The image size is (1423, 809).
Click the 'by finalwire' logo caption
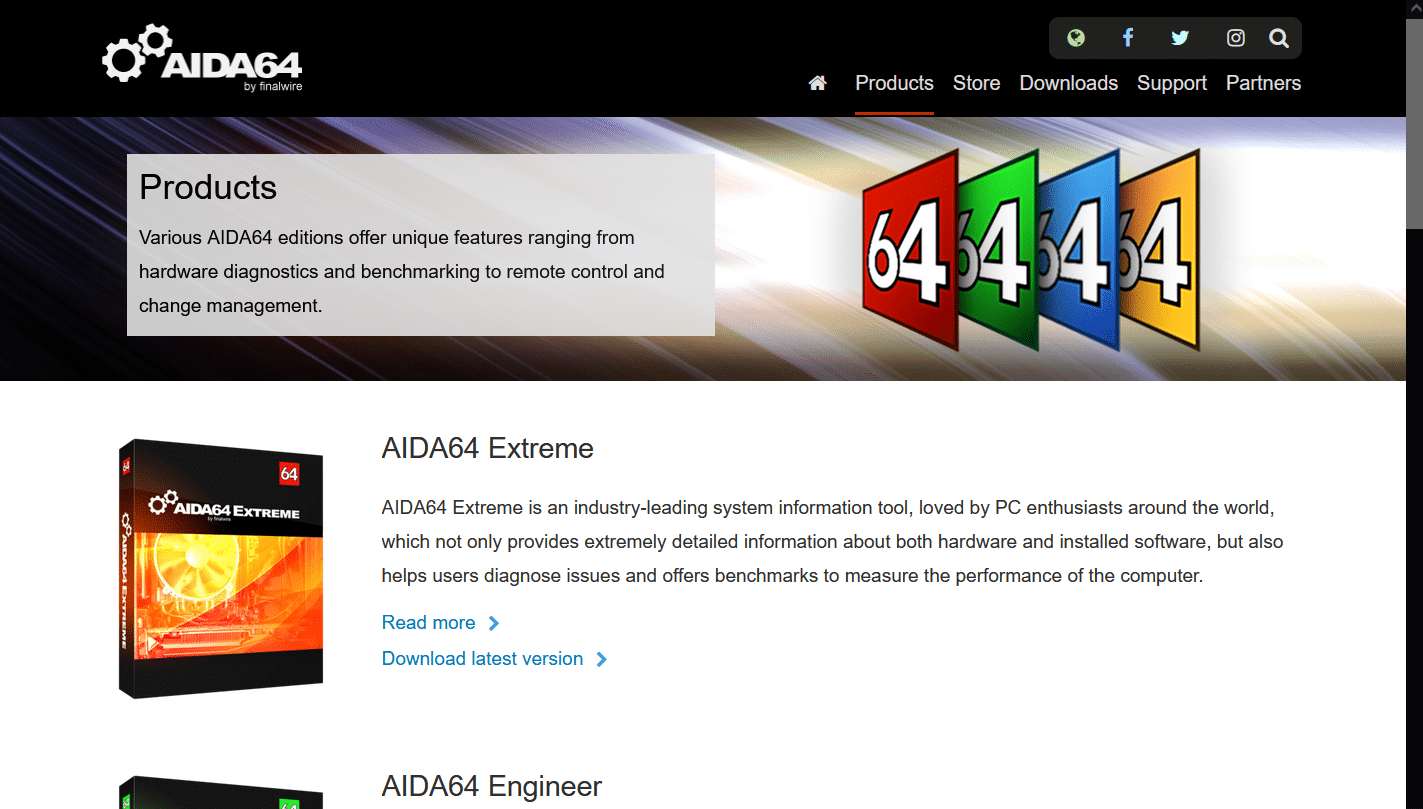pos(273,87)
